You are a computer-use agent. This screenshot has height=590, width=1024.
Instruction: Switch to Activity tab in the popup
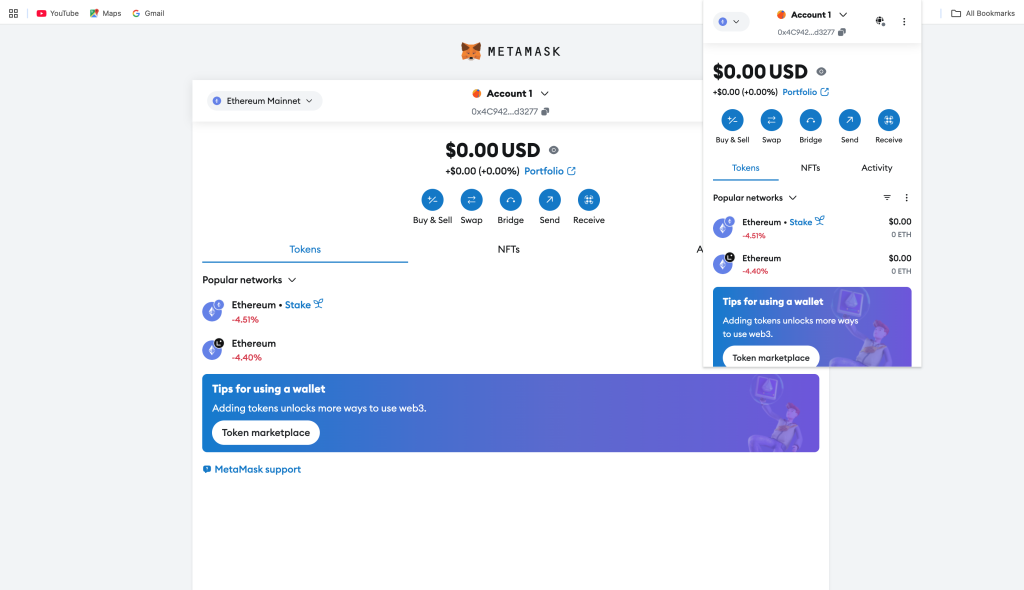click(x=876, y=168)
